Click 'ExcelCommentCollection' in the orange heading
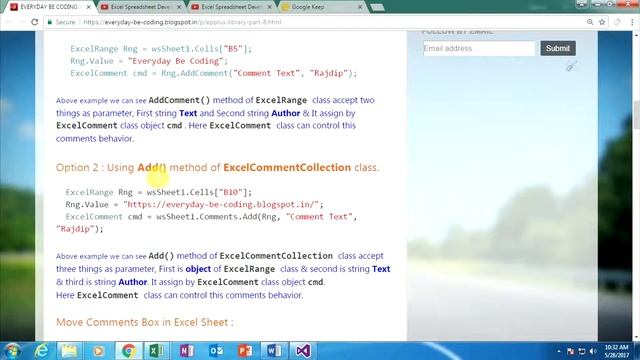 [287, 167]
